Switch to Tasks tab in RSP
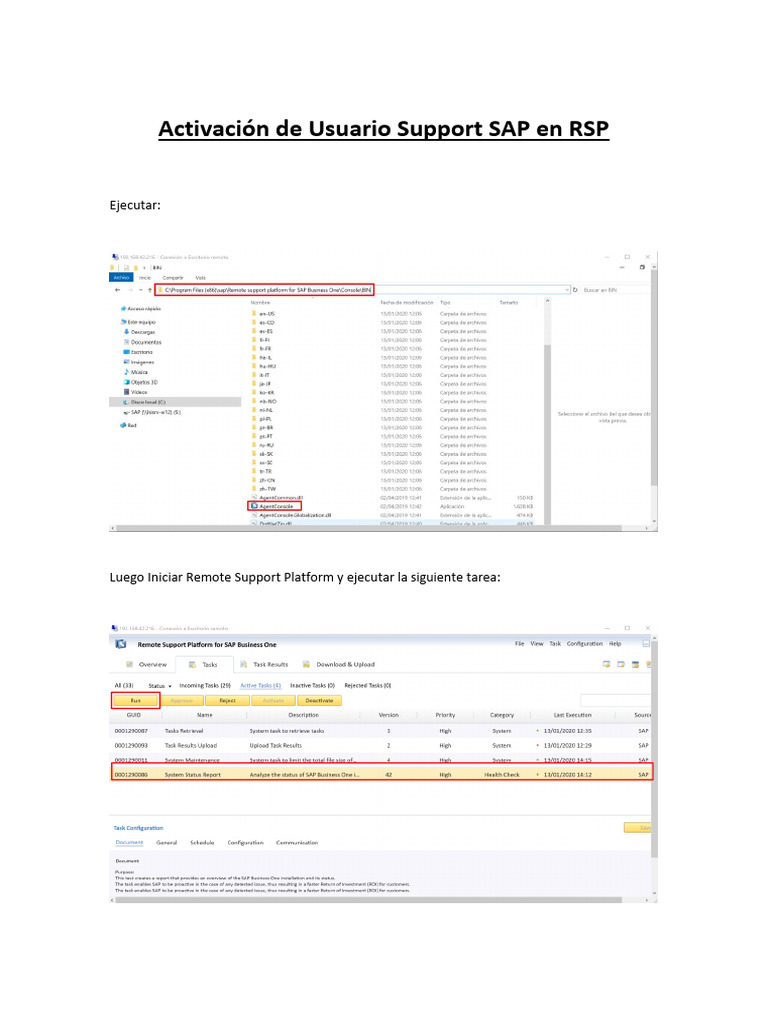The width and height of the screenshot is (768, 1024). click(203, 665)
